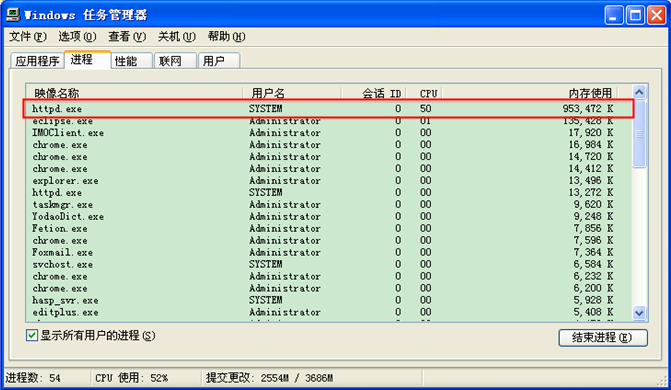Screen dimensions: 671x390
Task: Minimize the Task Manager window
Action: click(x=614, y=15)
